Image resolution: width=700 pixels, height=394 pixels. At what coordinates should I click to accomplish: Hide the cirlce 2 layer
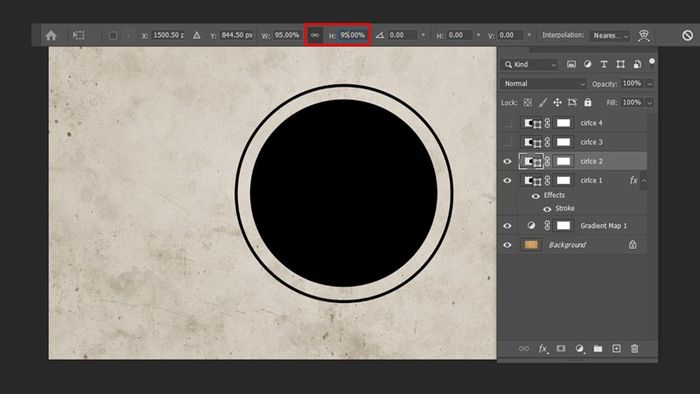[x=508, y=161]
